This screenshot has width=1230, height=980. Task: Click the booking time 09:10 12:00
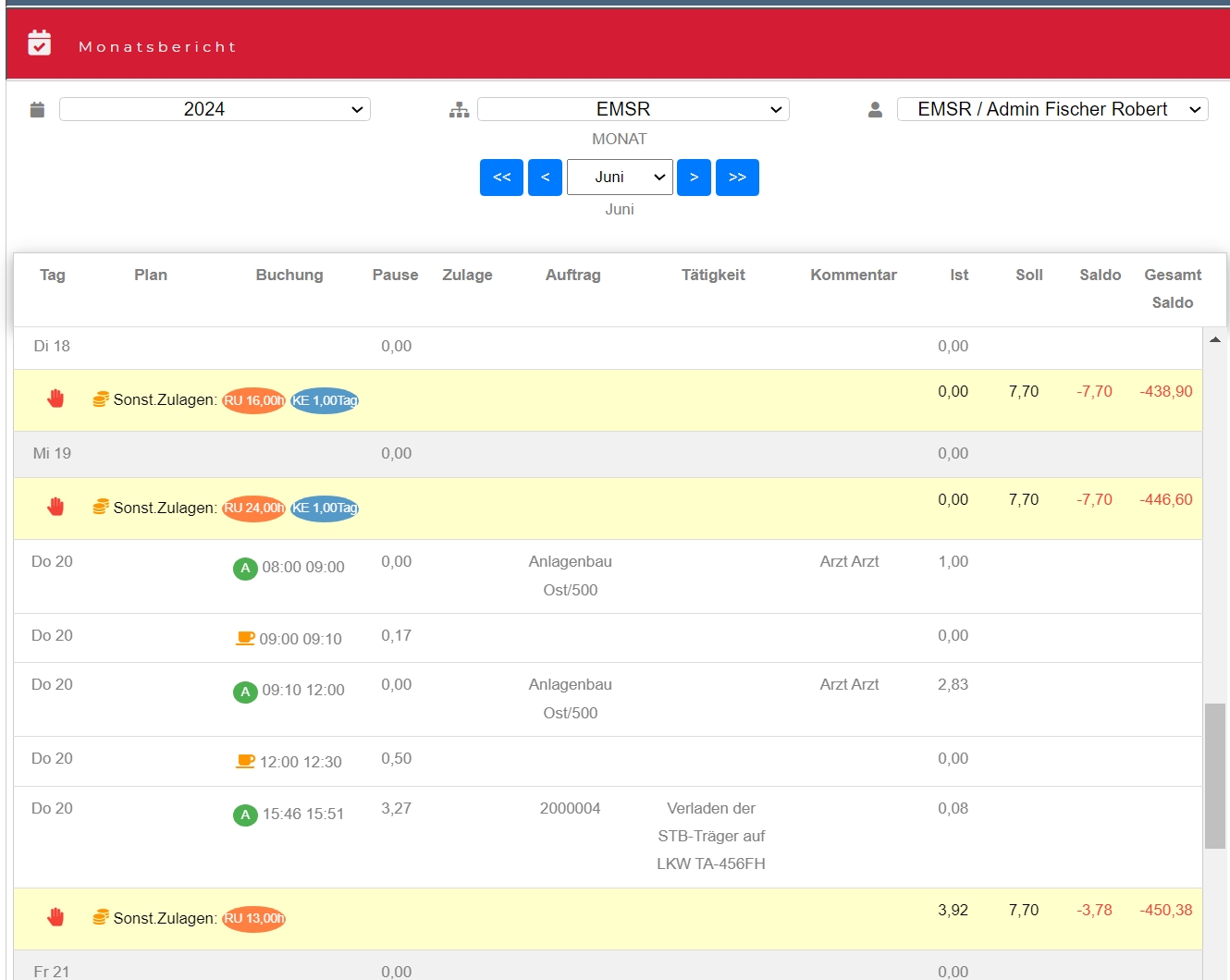coord(303,690)
